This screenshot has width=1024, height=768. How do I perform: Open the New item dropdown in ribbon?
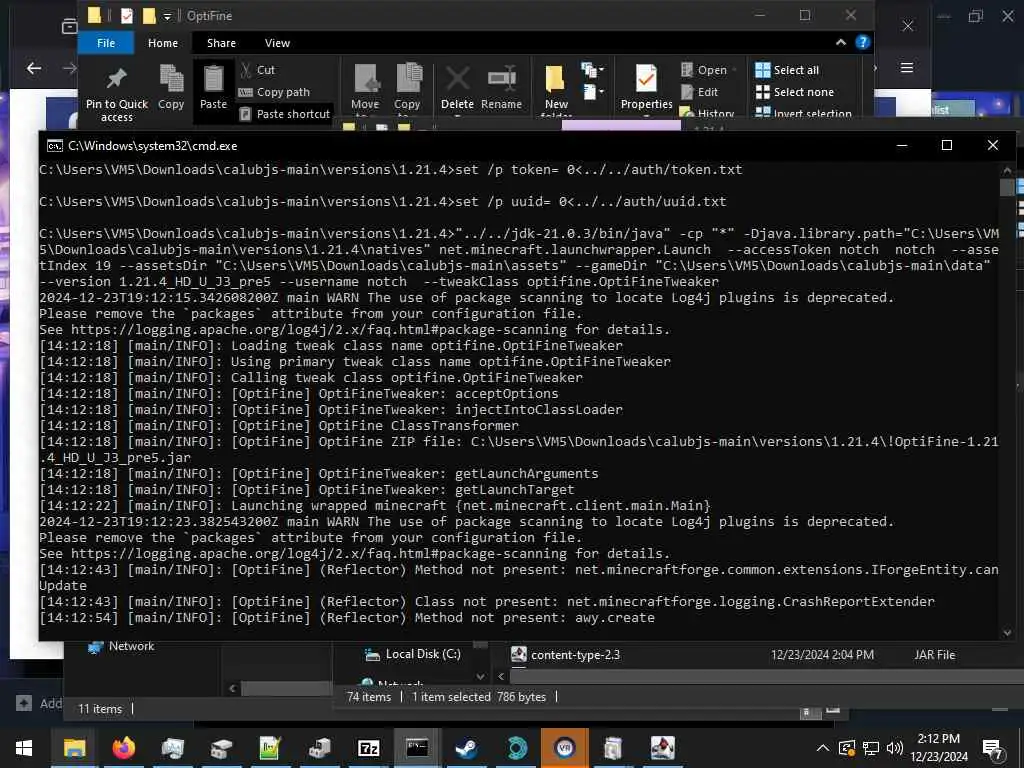click(593, 69)
